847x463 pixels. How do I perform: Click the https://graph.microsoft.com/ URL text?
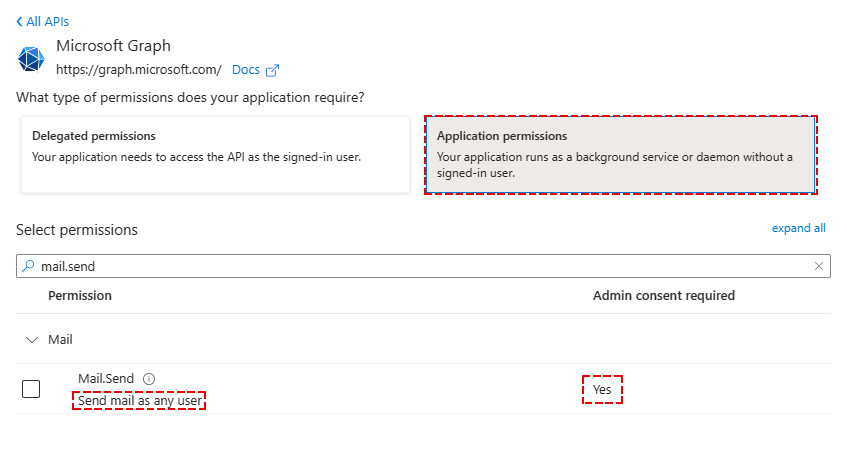pyautogui.click(x=139, y=70)
